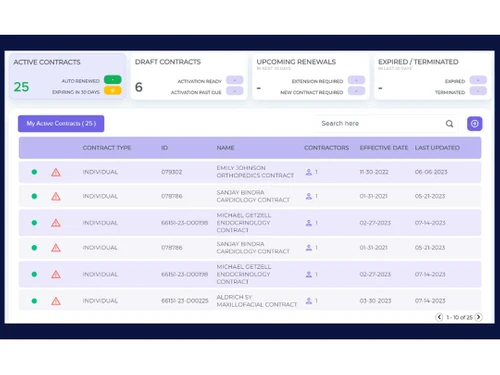Screen dimensions: 500x375
Task: Sort by Contract Type column header
Action: tap(107, 148)
